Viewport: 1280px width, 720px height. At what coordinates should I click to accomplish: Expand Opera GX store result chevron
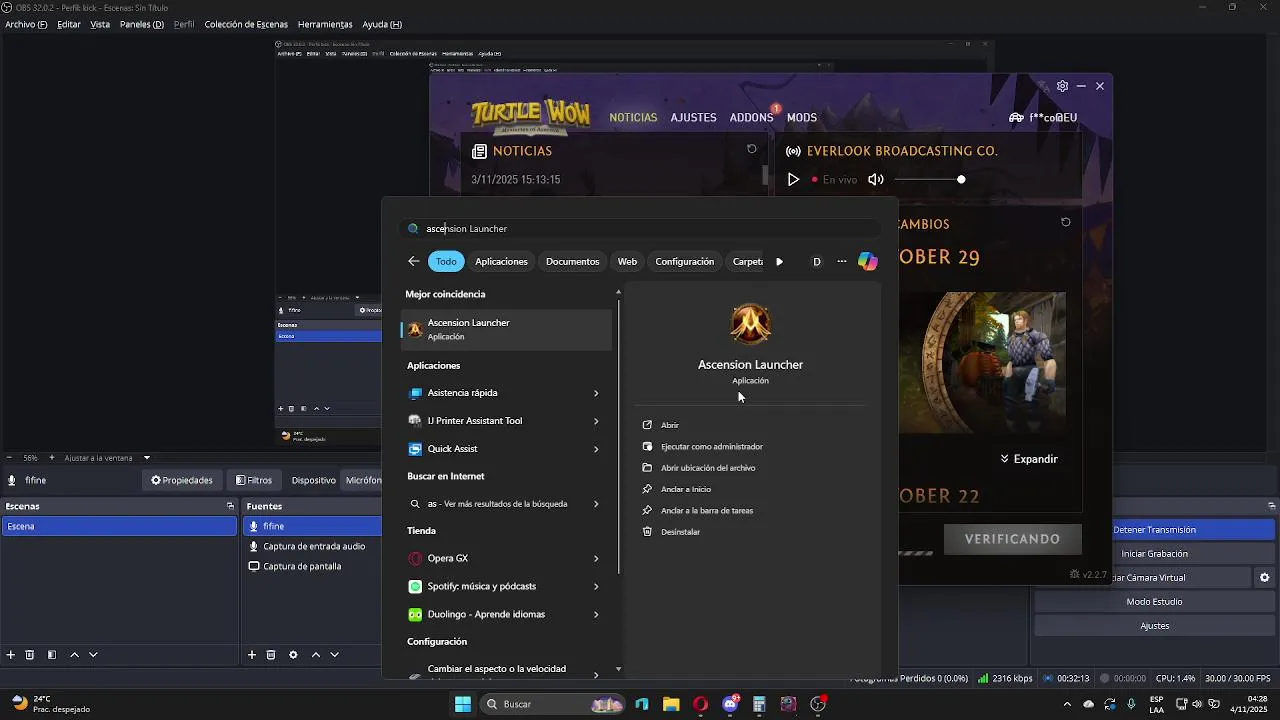coord(596,558)
